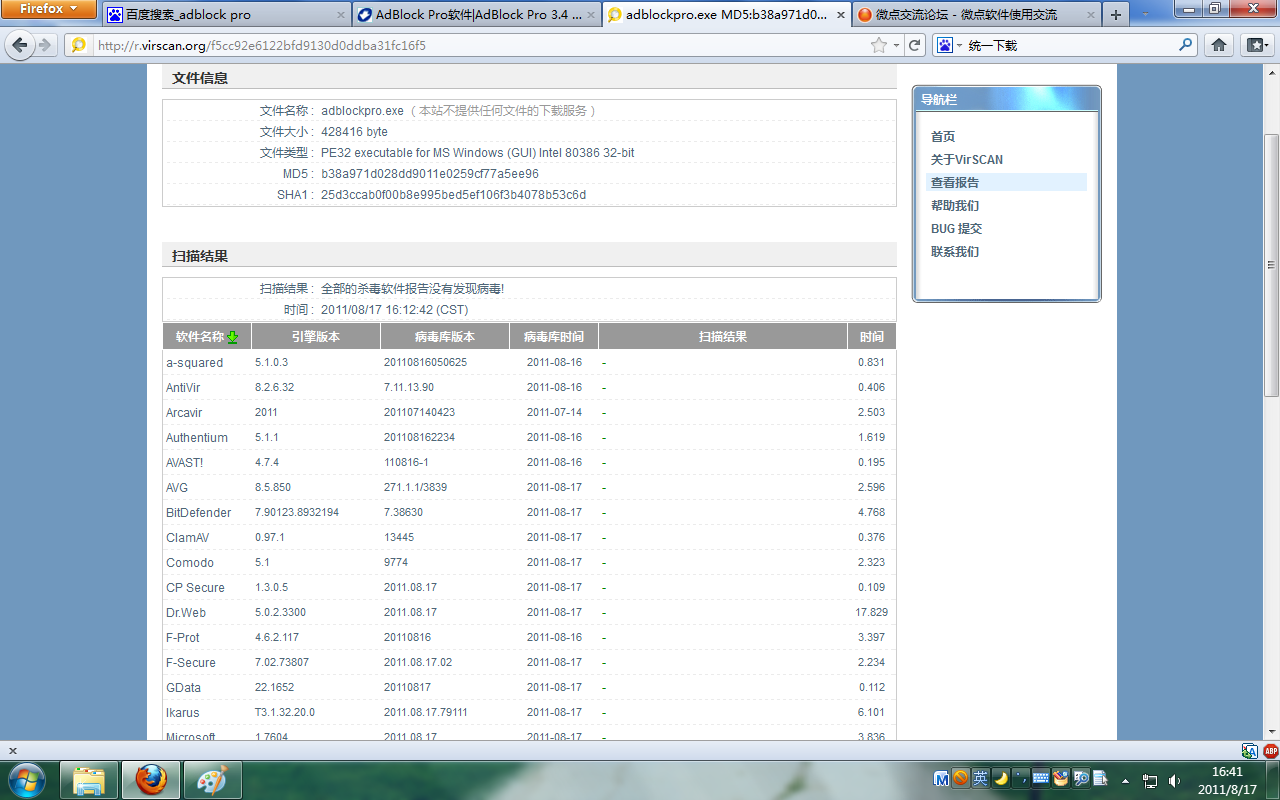Sort by the 时间 column header
This screenshot has width=1280, height=800.
pos(872,337)
